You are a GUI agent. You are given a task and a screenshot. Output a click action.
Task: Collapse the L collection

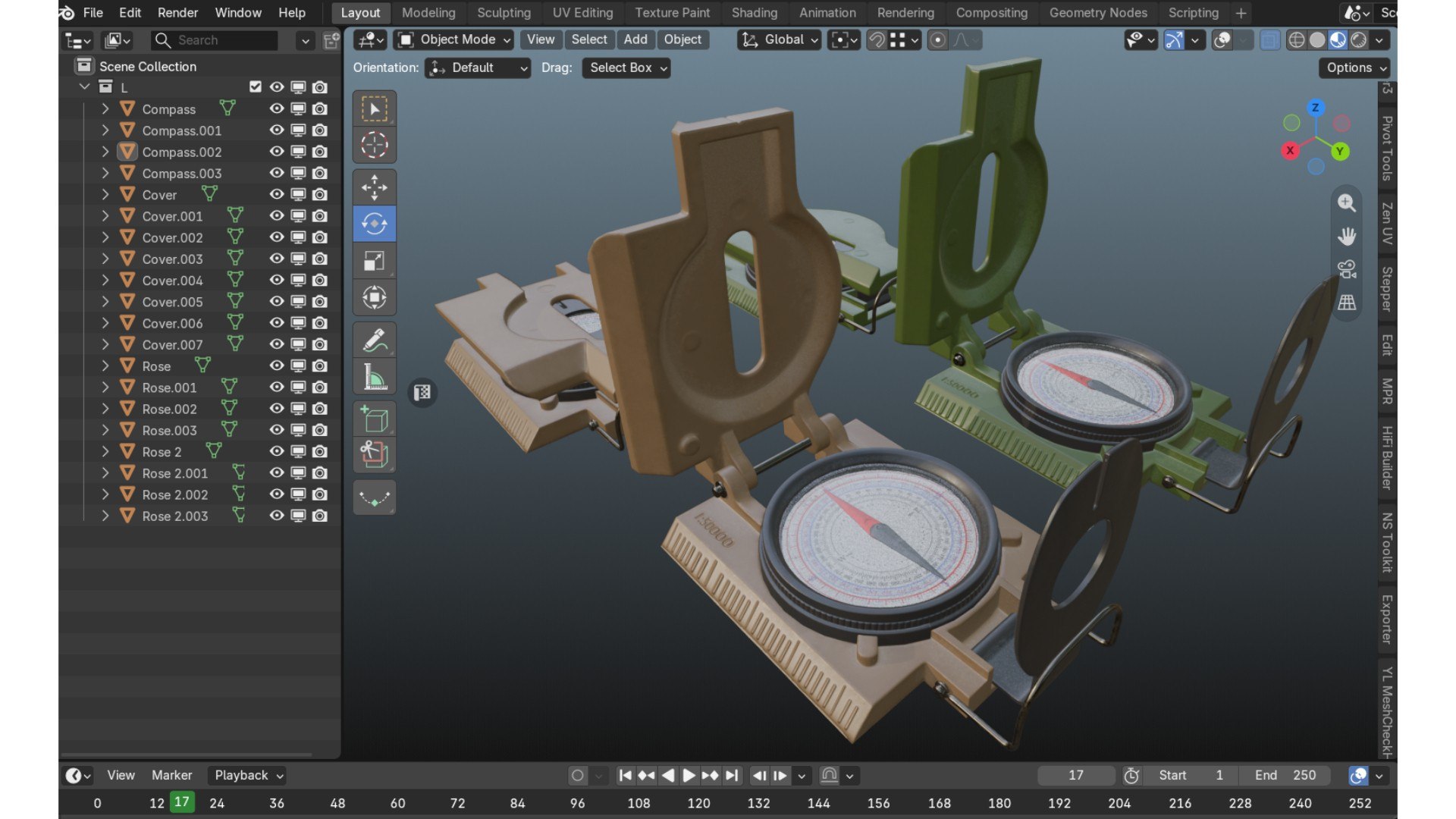[84, 87]
